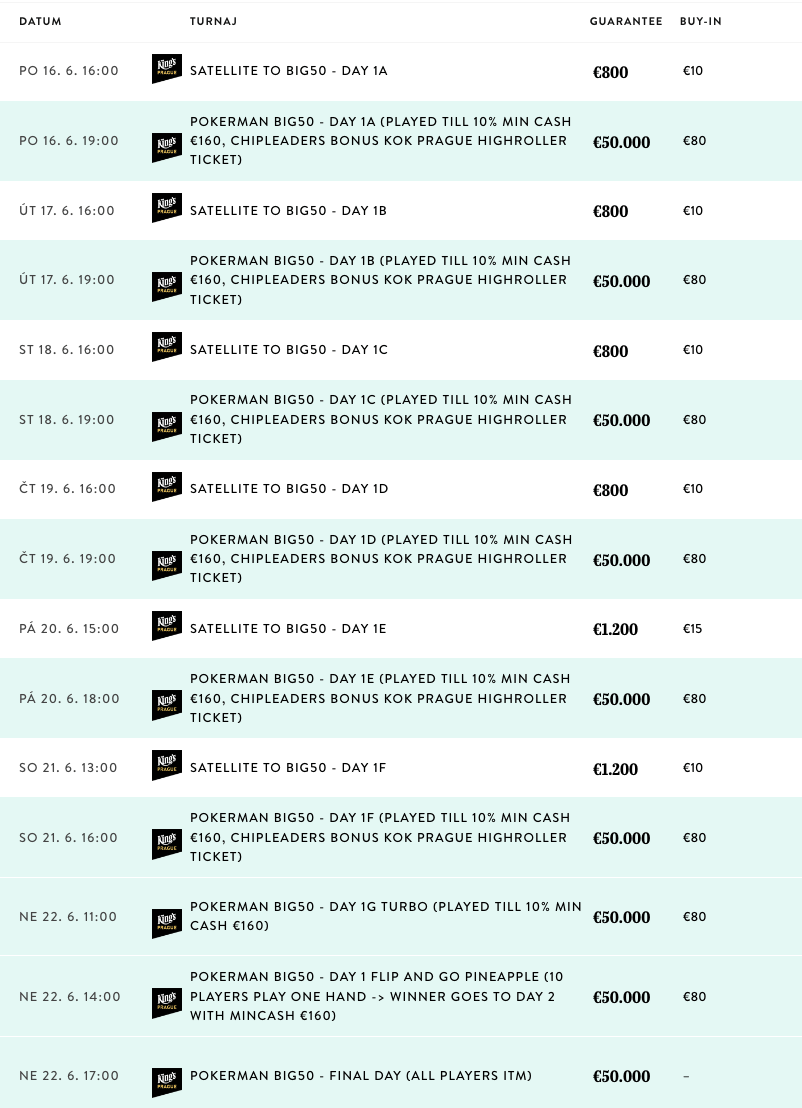The height and width of the screenshot is (1108, 802).
Task: Click King's logo on Pokerman Day 1D row
Action: click(x=167, y=565)
